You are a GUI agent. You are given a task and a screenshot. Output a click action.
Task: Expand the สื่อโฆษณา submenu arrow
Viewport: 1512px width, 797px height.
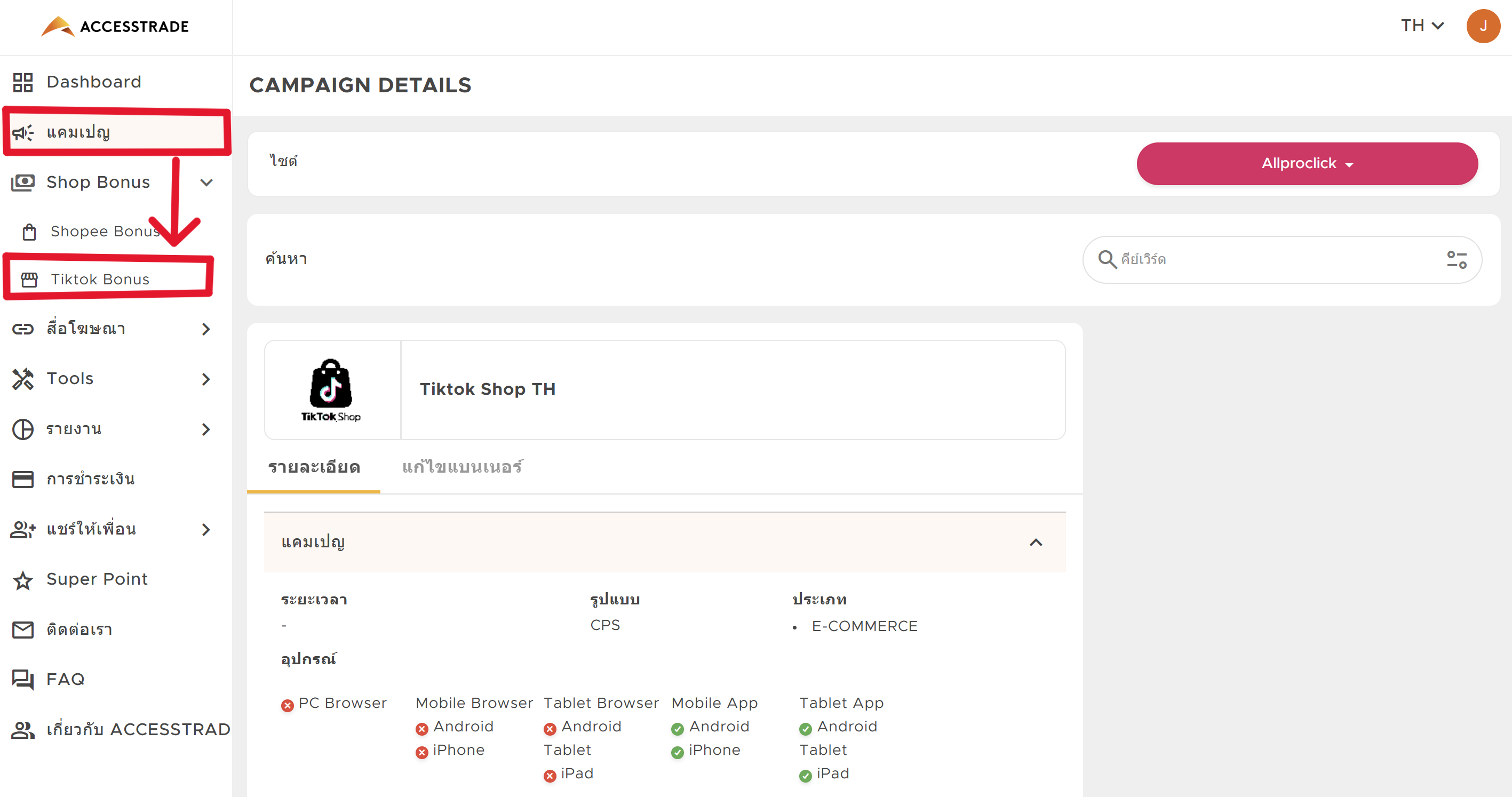pyautogui.click(x=206, y=329)
